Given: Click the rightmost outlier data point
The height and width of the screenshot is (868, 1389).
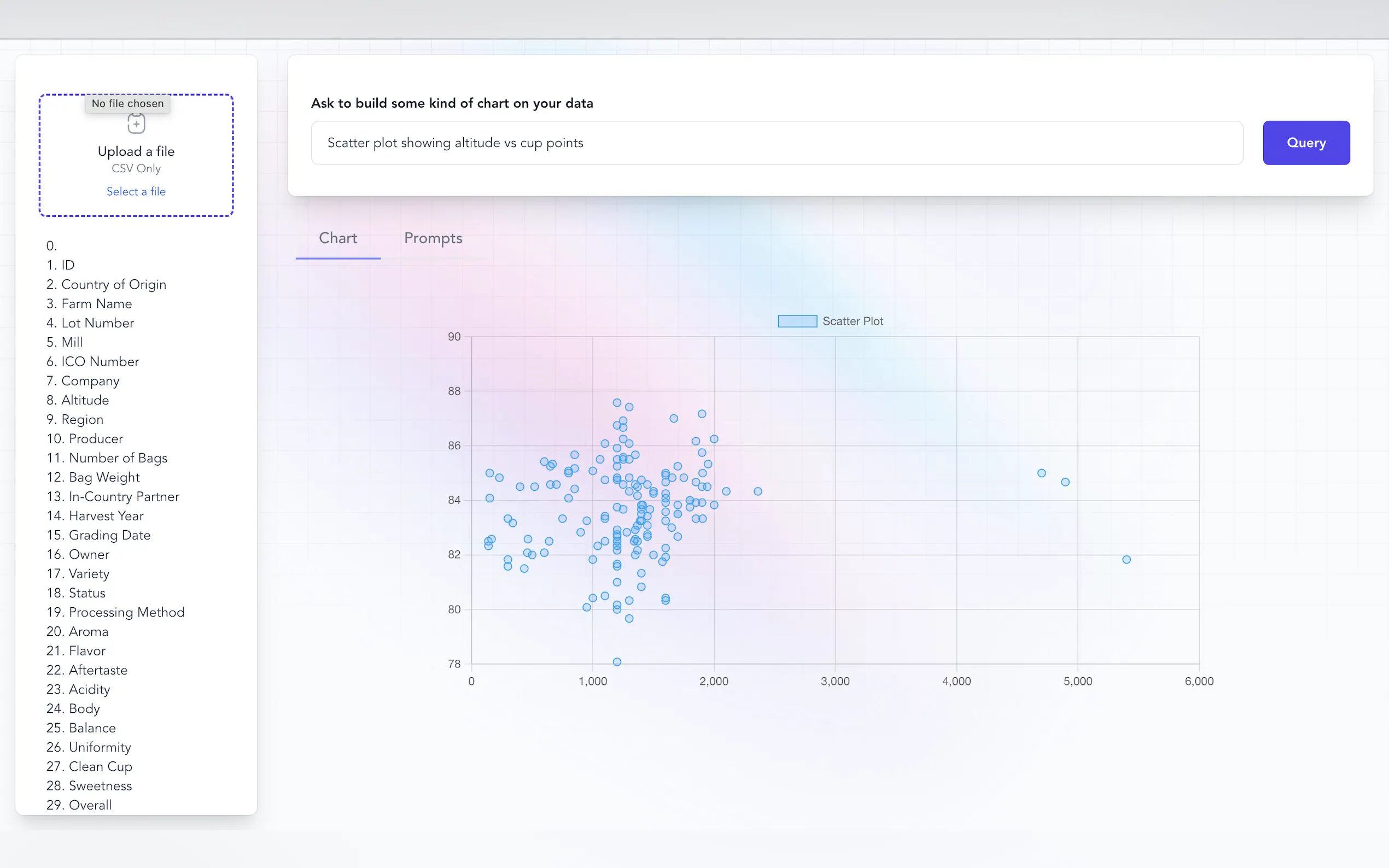Looking at the screenshot, I should pyautogui.click(x=1126, y=560).
